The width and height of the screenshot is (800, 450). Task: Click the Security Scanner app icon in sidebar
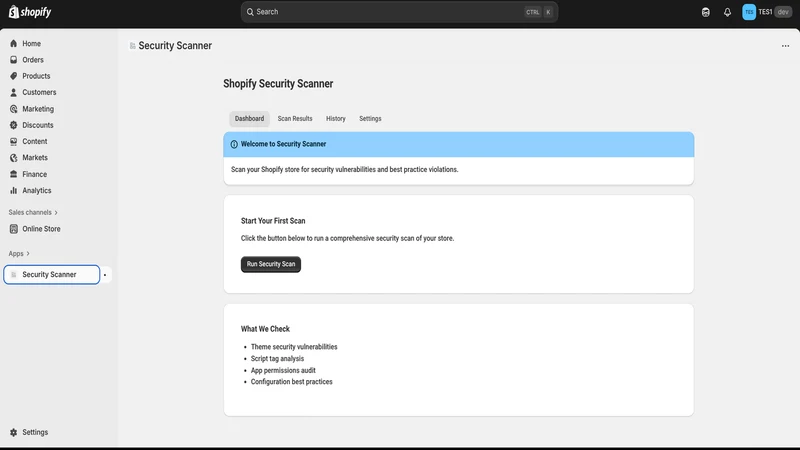pyautogui.click(x=14, y=274)
